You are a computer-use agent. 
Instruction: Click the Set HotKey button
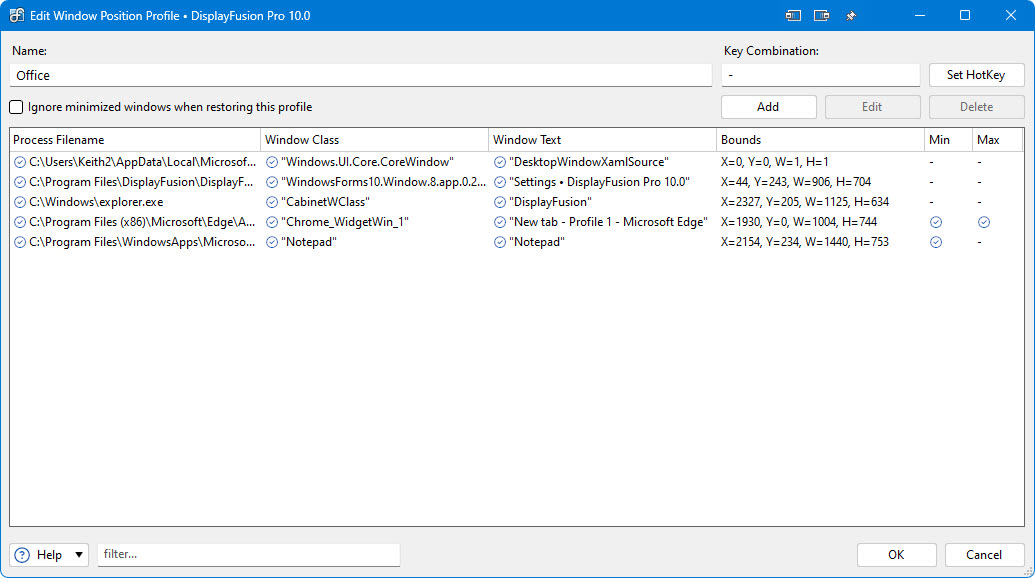(976, 75)
